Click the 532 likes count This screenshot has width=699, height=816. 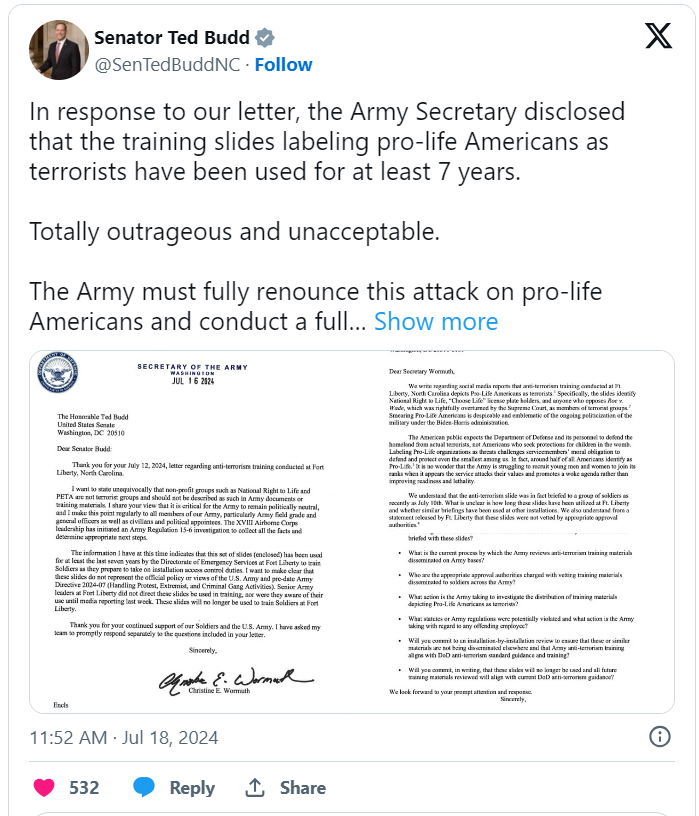click(x=84, y=788)
